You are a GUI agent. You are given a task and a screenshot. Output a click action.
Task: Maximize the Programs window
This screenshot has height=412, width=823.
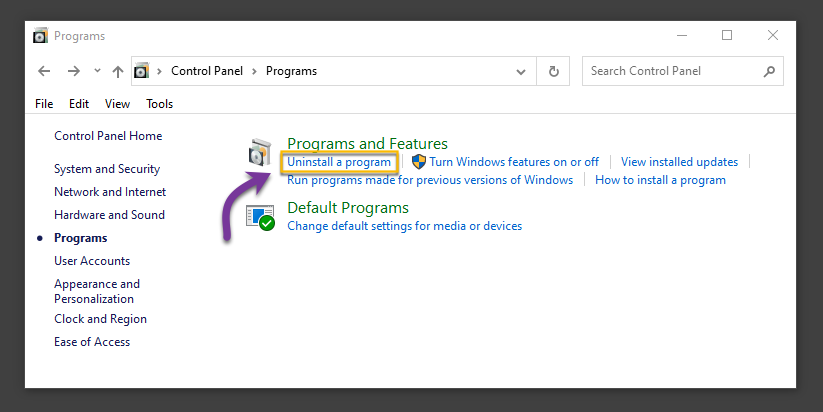tap(727, 35)
